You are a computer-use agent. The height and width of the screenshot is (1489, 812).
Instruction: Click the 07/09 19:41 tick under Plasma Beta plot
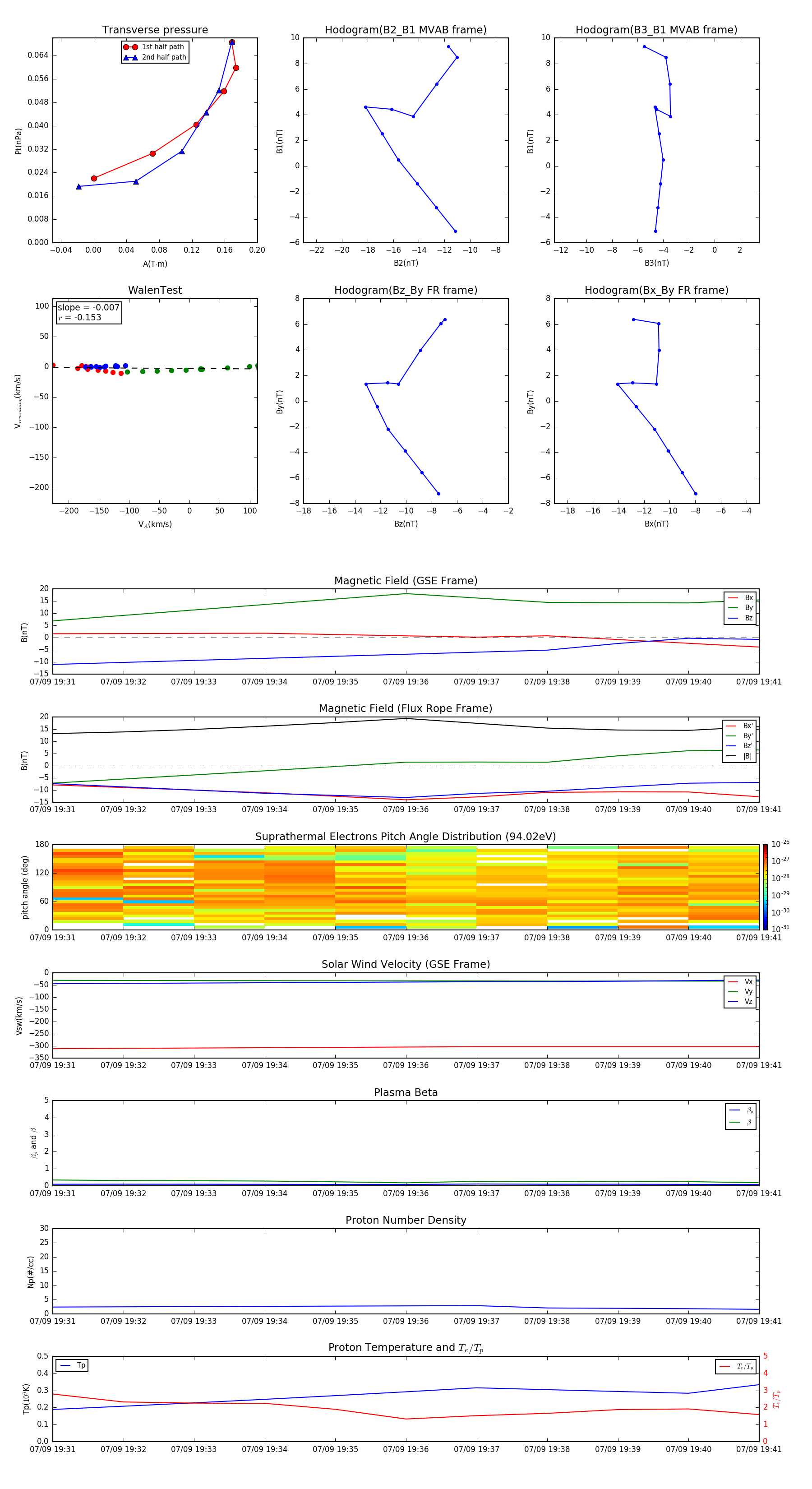pyautogui.click(x=759, y=1193)
